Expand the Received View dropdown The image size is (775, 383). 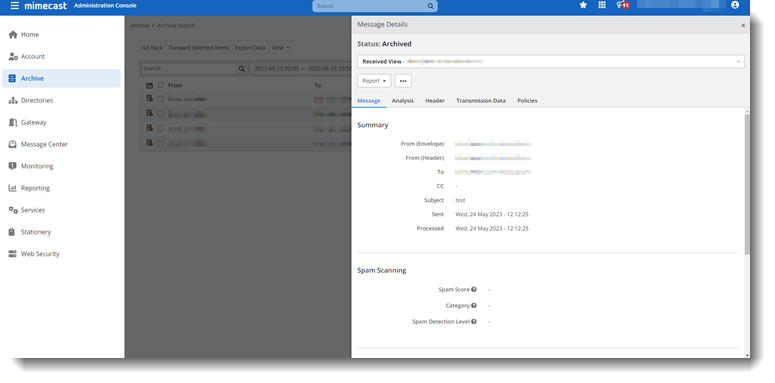pos(551,62)
